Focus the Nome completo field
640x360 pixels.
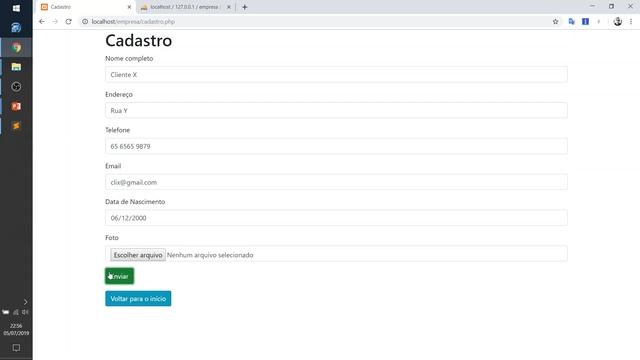pos(336,75)
